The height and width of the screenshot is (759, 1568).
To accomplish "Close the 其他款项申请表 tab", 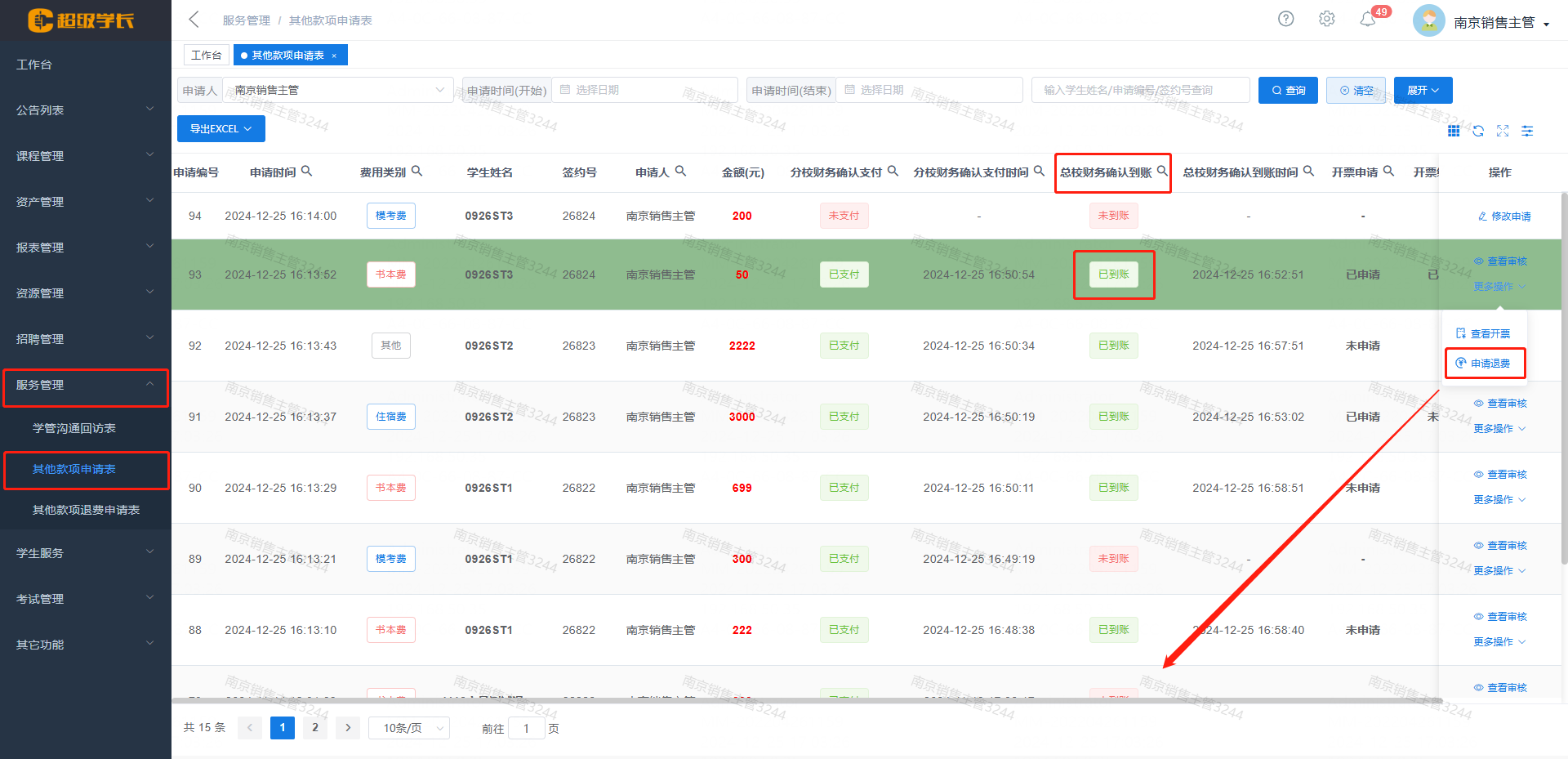I will point(334,56).
